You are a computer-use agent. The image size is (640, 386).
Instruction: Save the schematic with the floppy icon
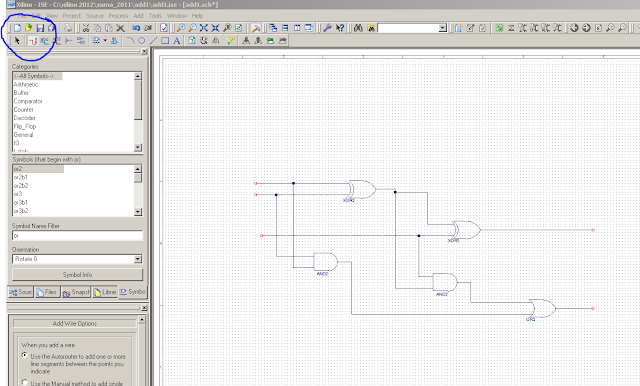point(40,28)
